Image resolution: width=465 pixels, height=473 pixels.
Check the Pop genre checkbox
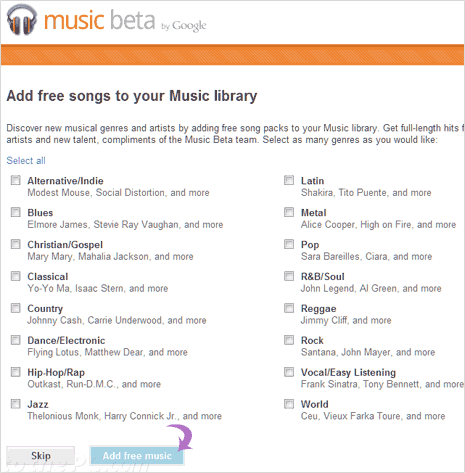[x=289, y=244]
